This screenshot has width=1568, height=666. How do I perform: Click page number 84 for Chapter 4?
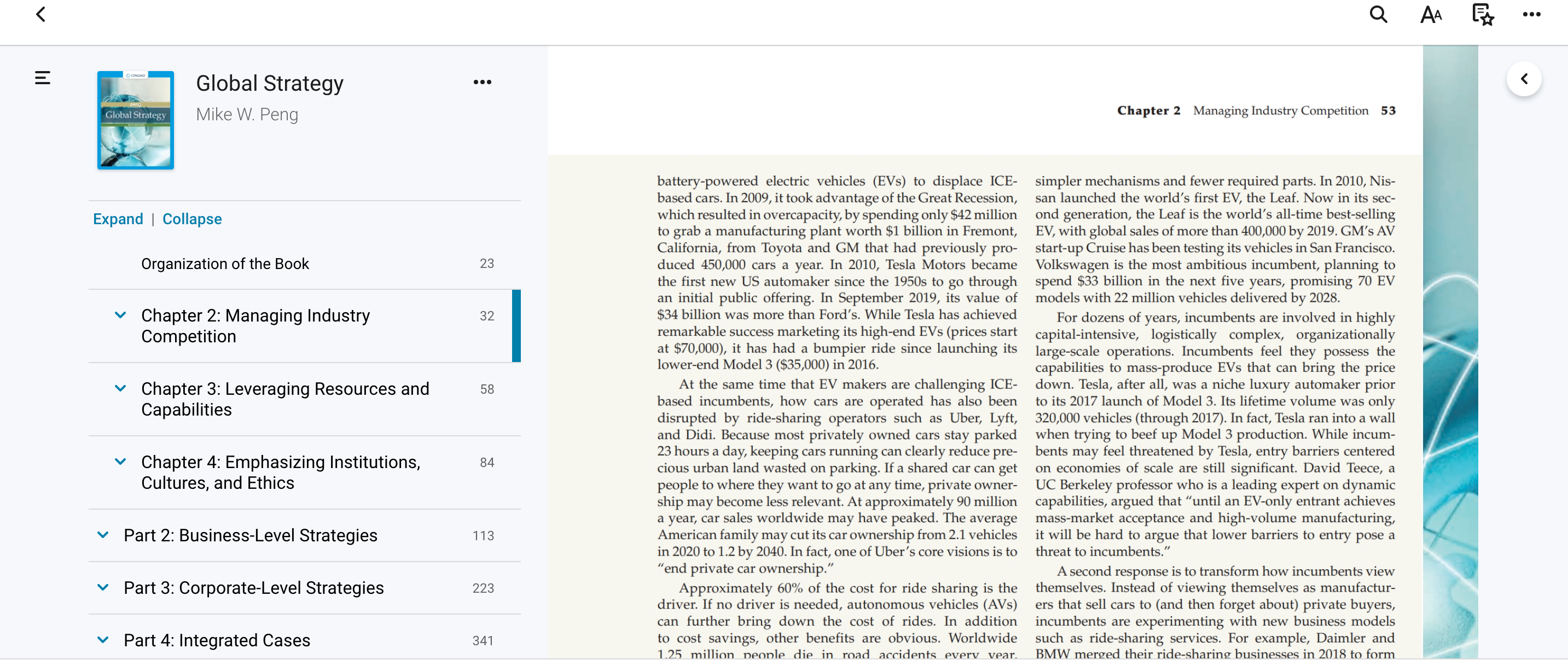pos(487,463)
